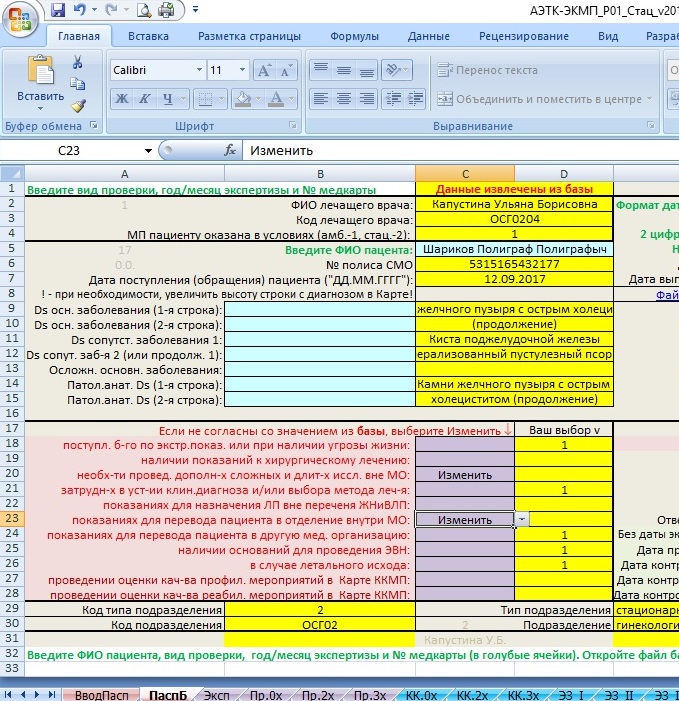The height and width of the screenshot is (701, 679).
Task: Activate the format painter brush
Action: click(x=78, y=106)
